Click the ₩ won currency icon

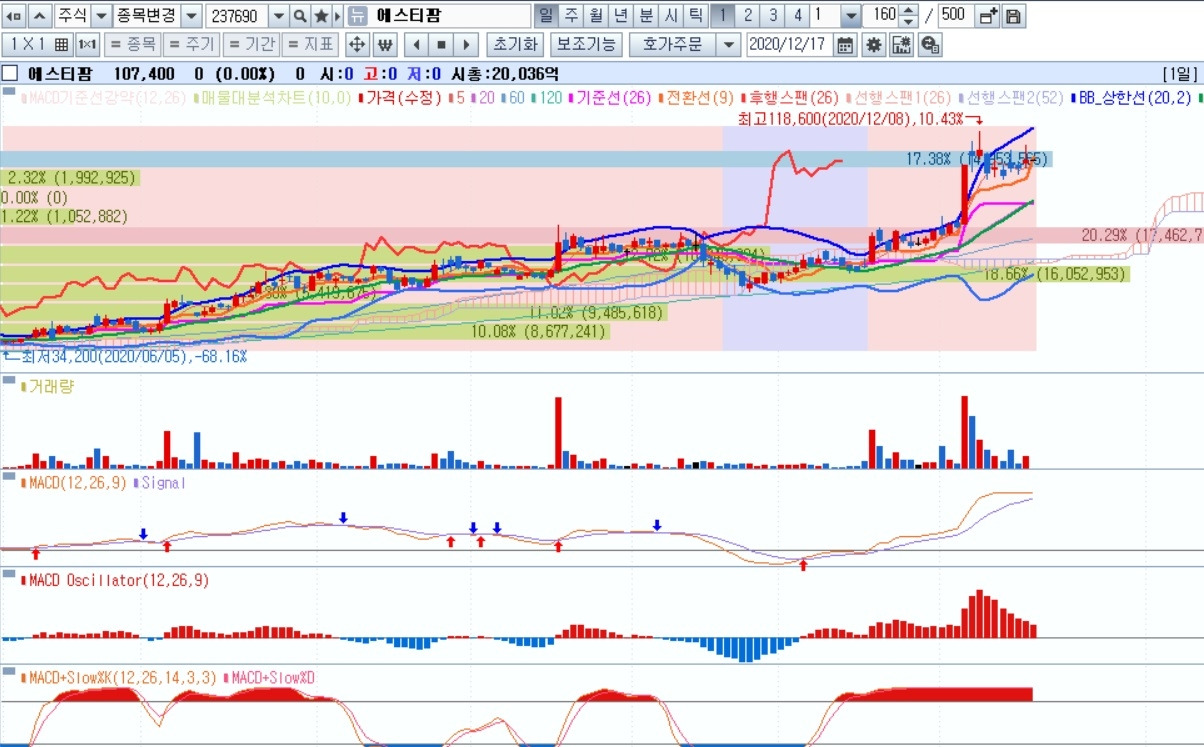[385, 45]
